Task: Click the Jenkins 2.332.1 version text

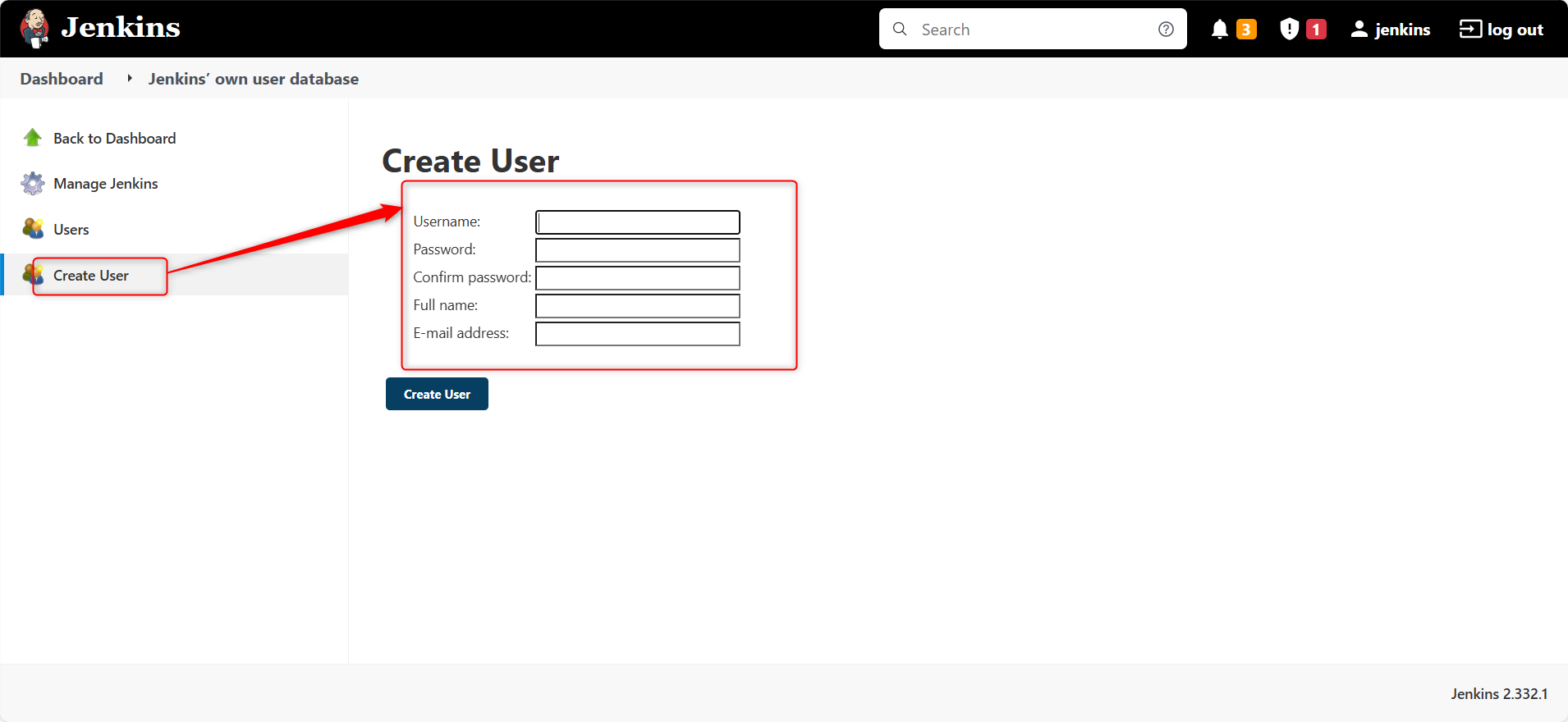Action: click(1499, 694)
